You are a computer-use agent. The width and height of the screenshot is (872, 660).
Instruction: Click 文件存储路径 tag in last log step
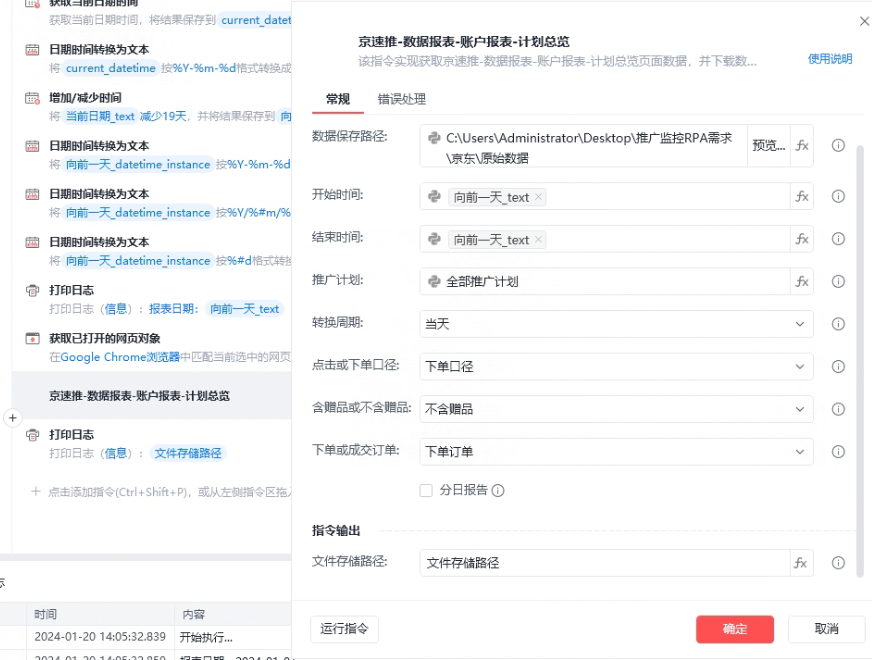[x=188, y=453]
